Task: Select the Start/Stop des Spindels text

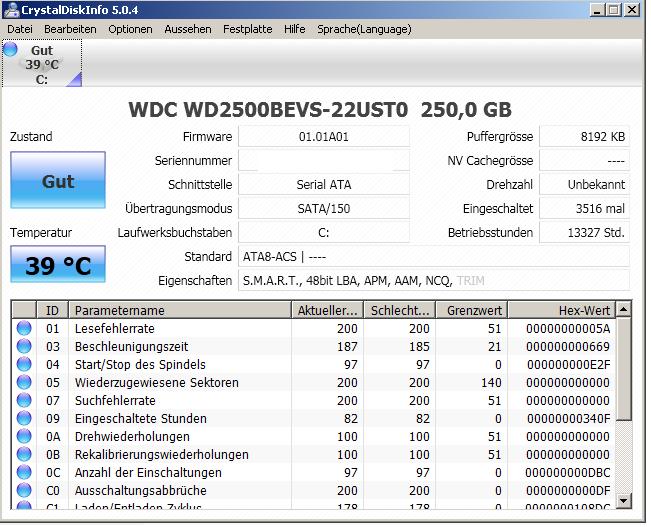Action: pyautogui.click(x=140, y=365)
